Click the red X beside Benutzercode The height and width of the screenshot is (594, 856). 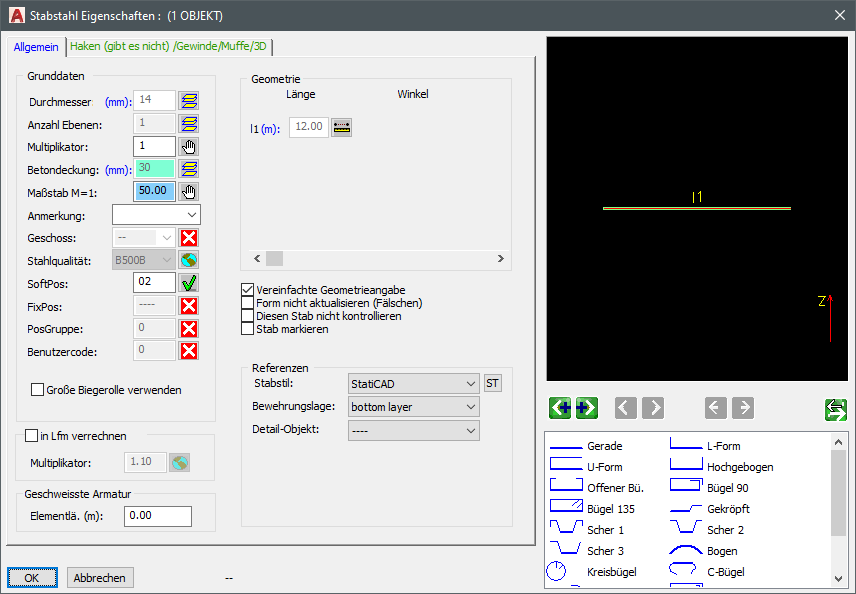coord(189,351)
